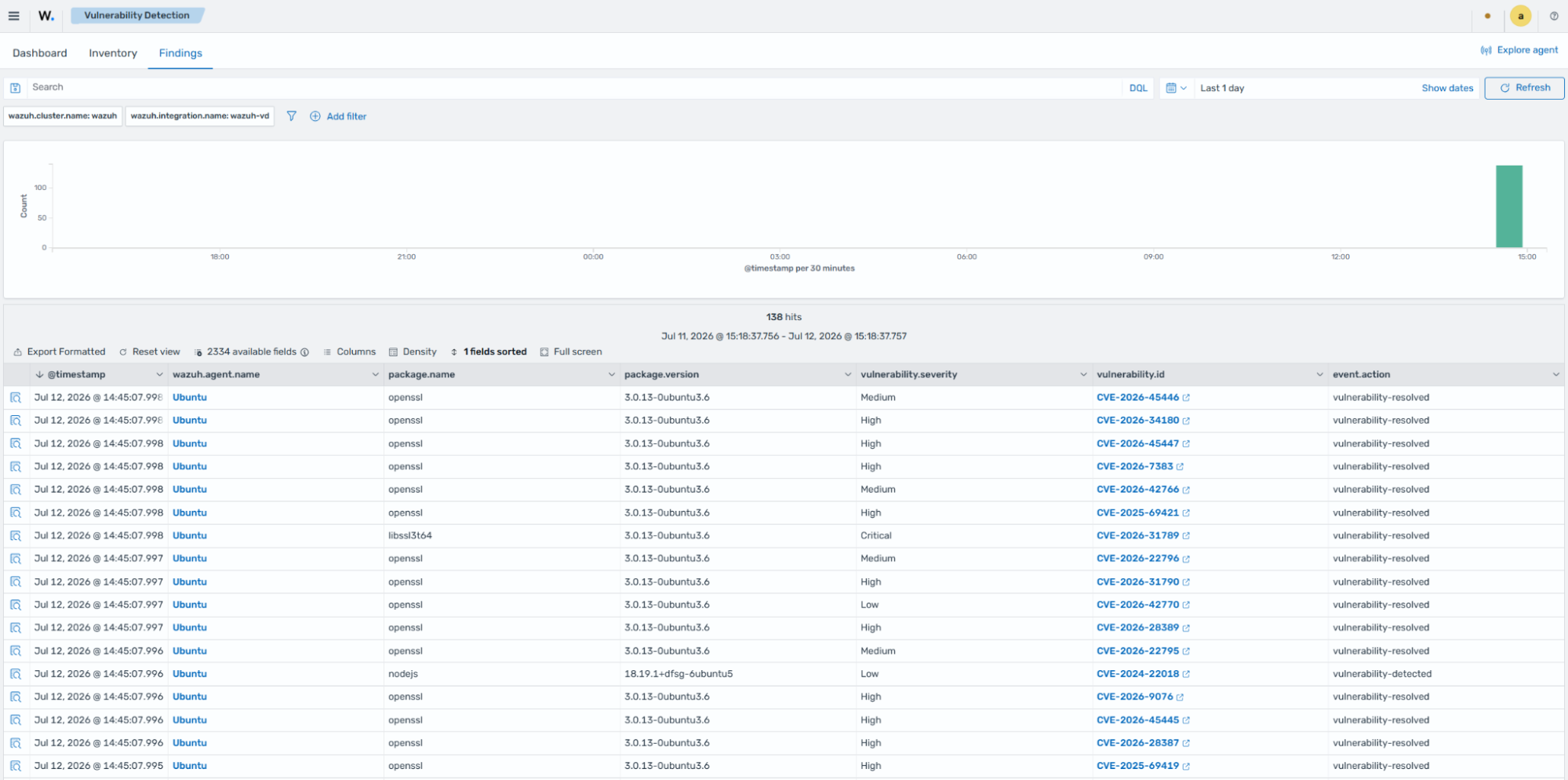Open external link icon beside CVE-2026-31789

[1186, 536]
